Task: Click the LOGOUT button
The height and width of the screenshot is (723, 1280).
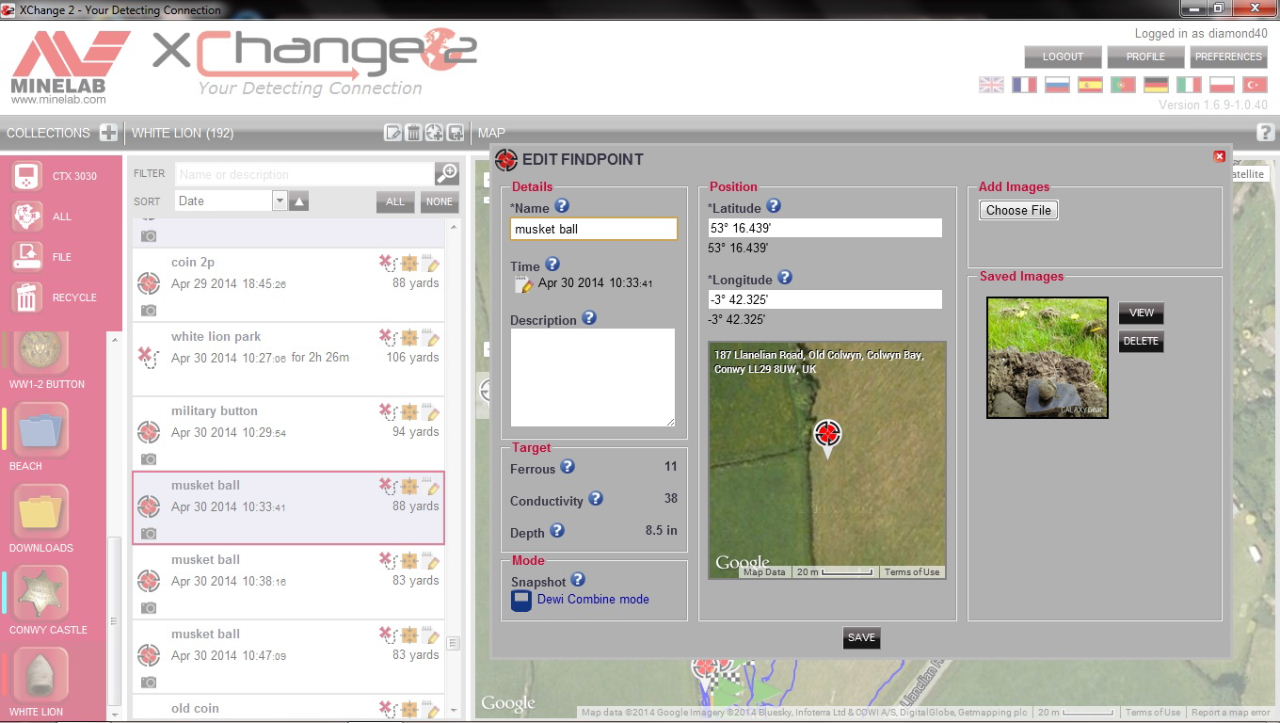Action: (x=1063, y=57)
